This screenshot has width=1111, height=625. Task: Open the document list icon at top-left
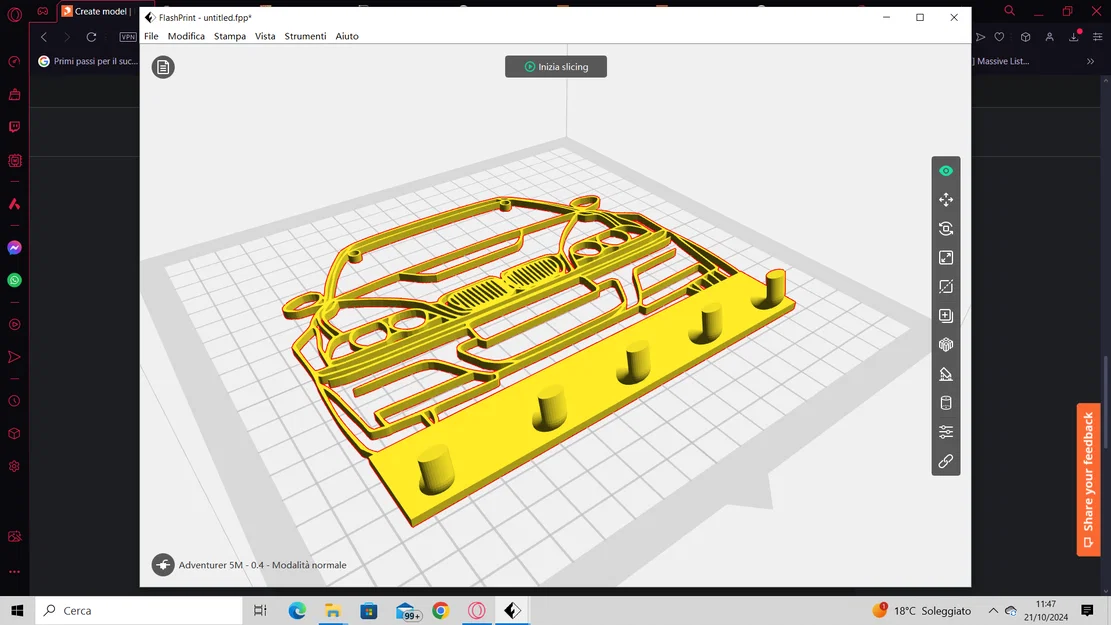tap(163, 67)
